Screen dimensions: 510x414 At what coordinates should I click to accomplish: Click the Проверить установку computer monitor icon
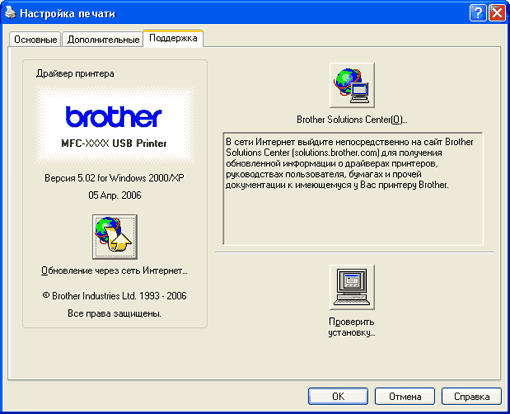click(352, 287)
